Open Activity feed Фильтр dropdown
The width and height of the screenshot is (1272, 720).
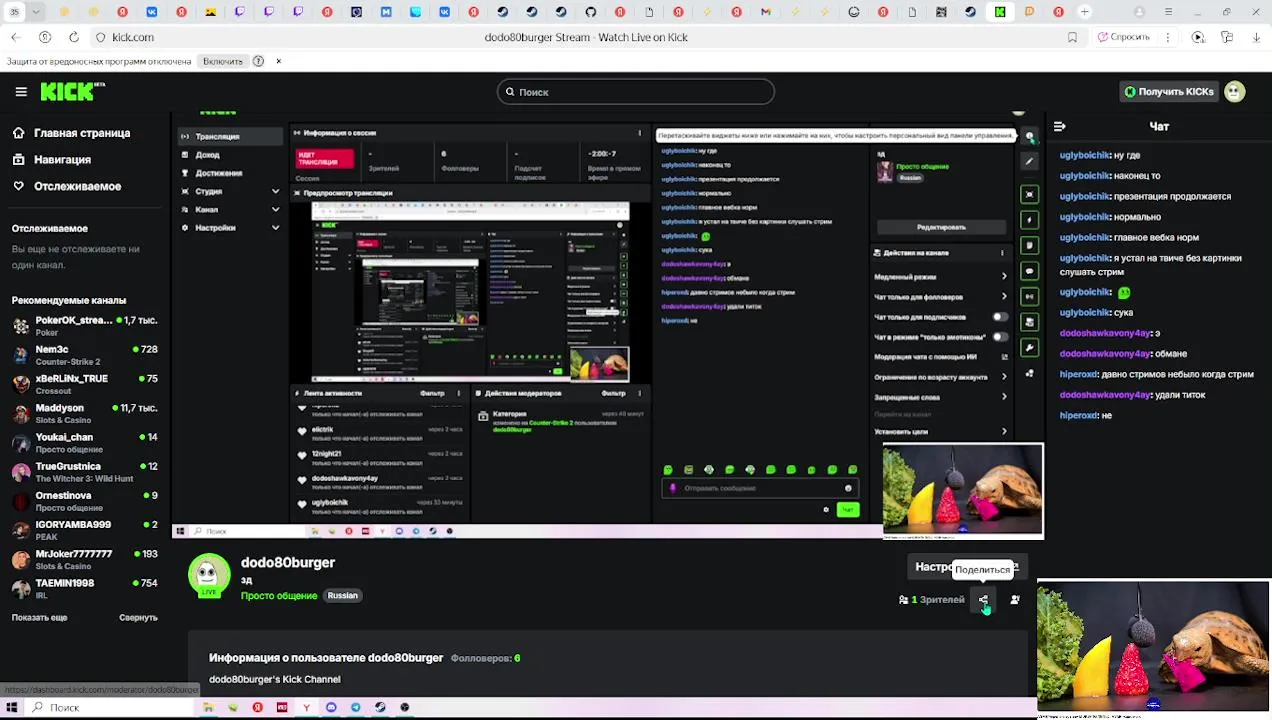pyautogui.click(x=432, y=393)
